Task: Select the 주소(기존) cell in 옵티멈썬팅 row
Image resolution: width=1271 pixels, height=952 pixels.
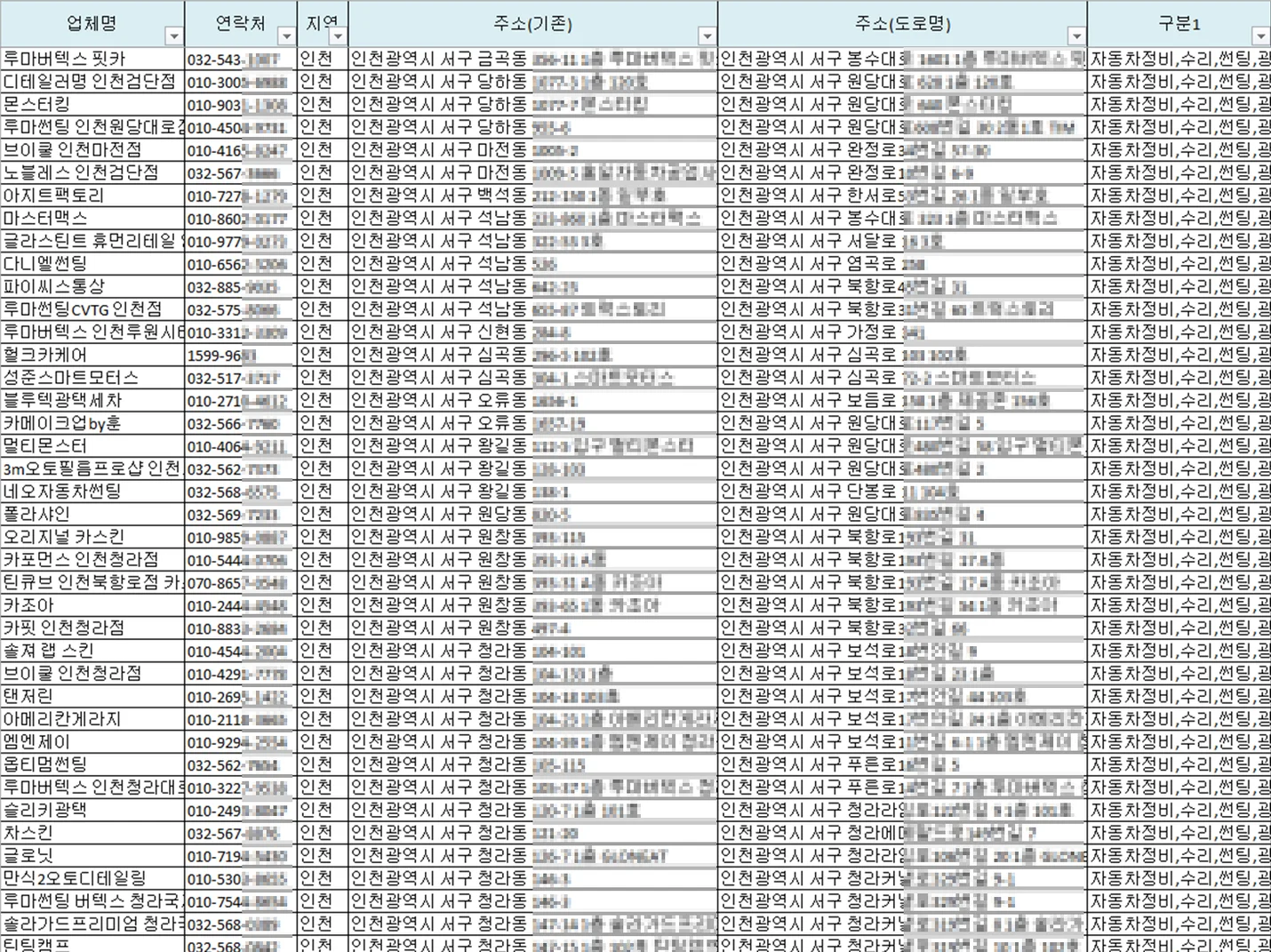Action: pyautogui.click(x=533, y=764)
